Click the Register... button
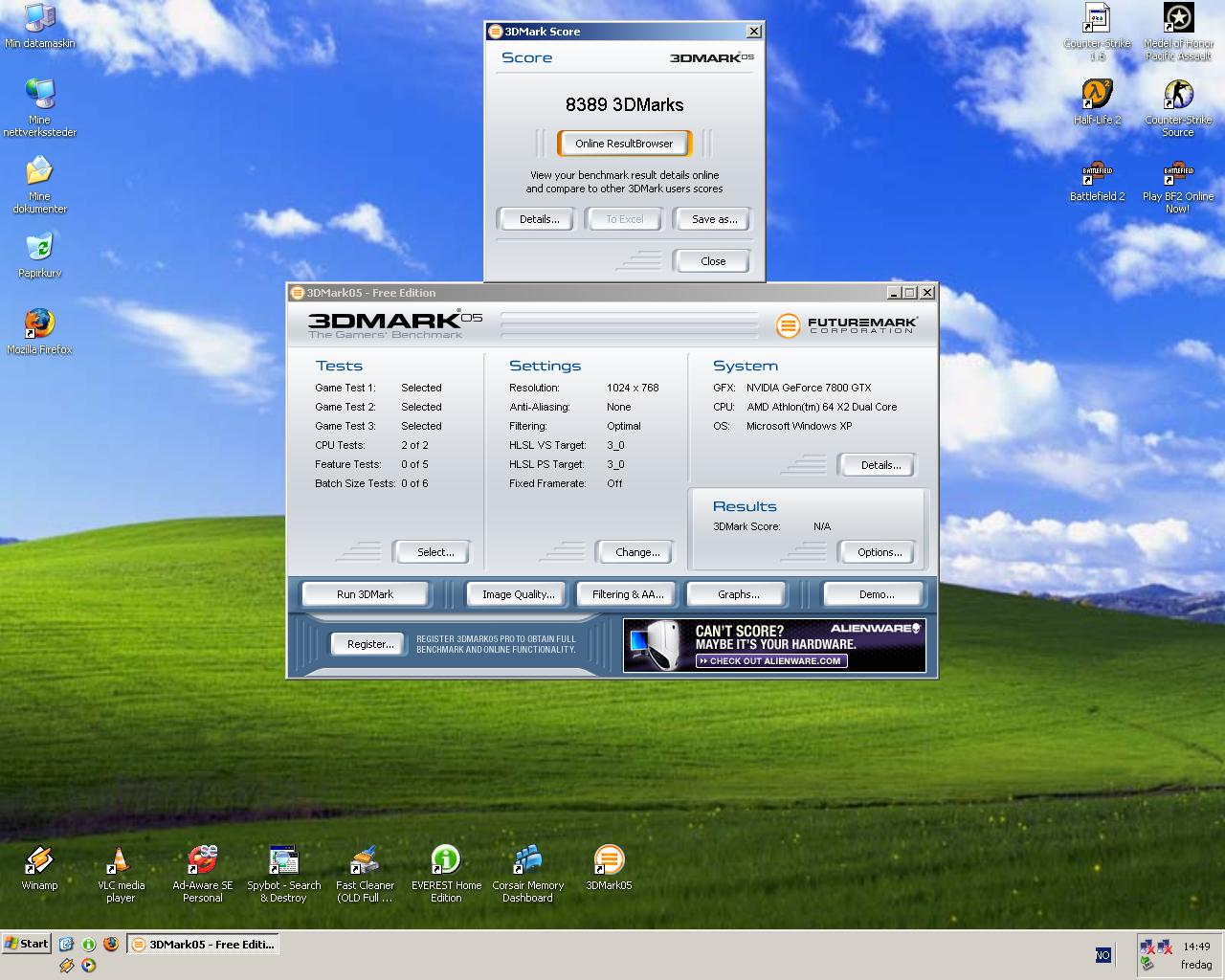Screen dimensions: 1225x980 pos(369,644)
